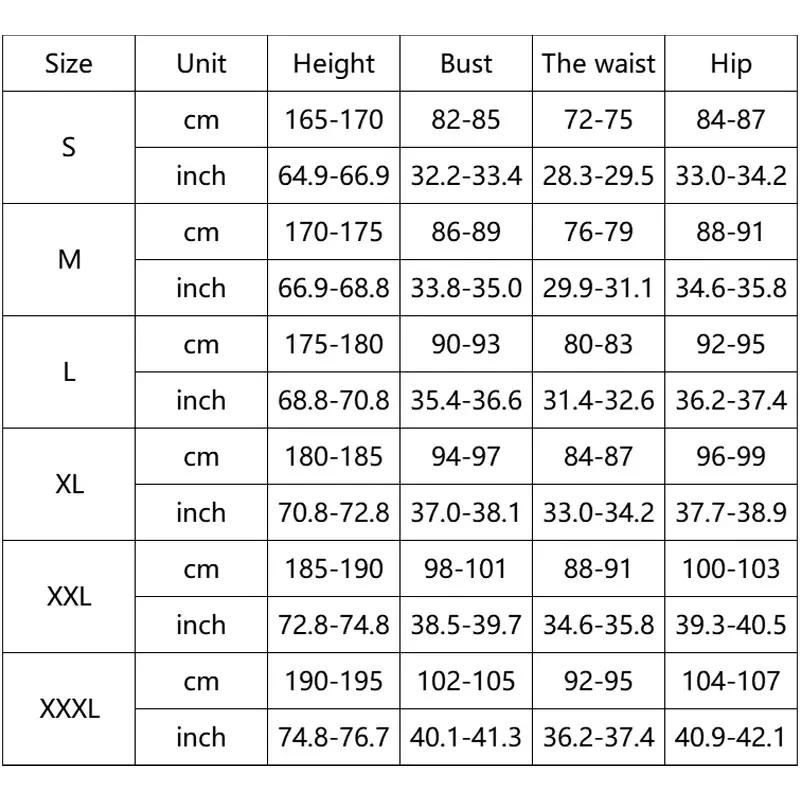800x800 pixels.
Task: Select the 86-89 bust cell
Action: click(466, 232)
